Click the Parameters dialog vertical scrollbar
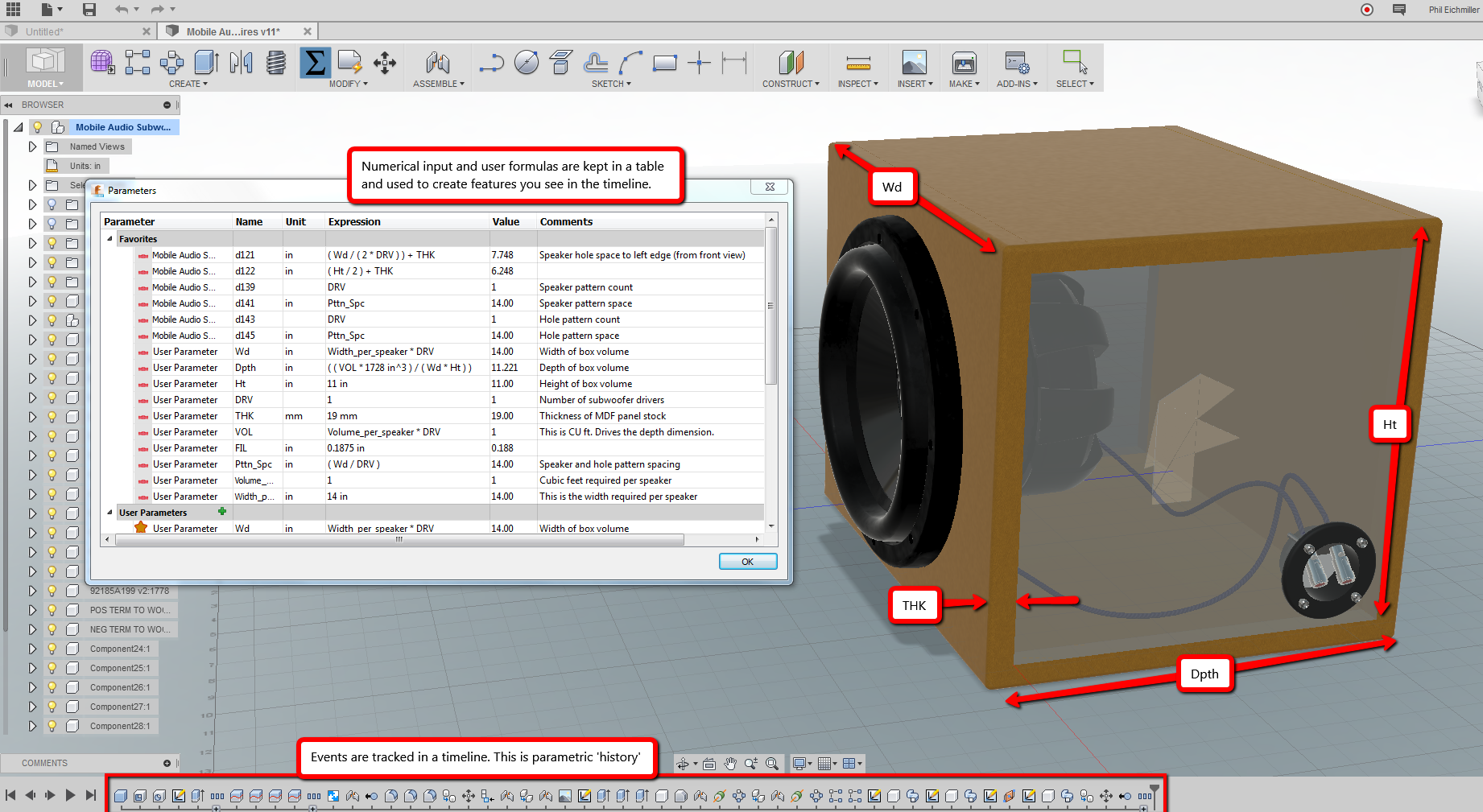Screen dimensions: 1483x812 click(771, 306)
